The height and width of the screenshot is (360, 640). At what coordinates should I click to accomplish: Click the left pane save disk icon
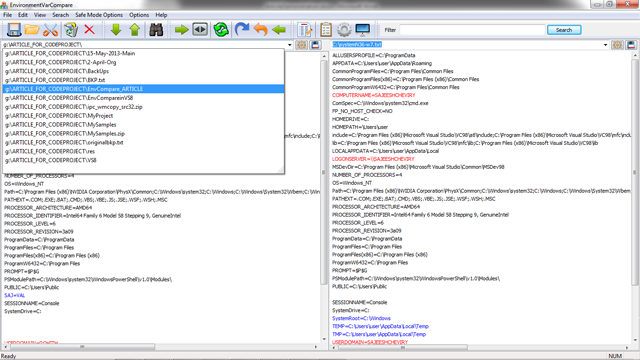[x=315, y=45]
